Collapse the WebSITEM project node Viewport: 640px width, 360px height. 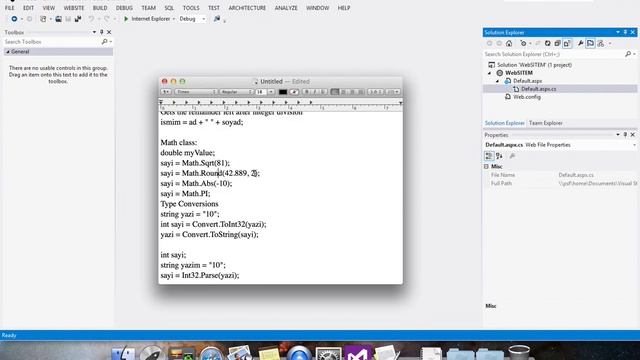490,73
